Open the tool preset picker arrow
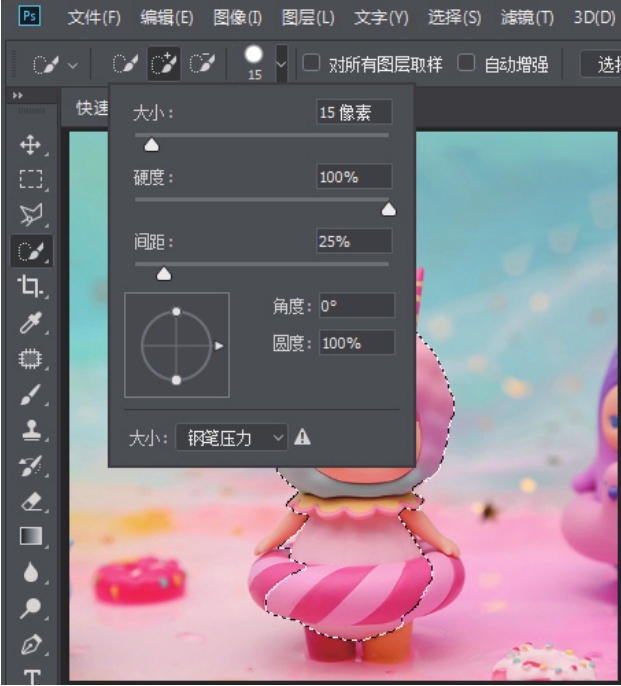The image size is (621, 686). pyautogui.click(x=73, y=66)
